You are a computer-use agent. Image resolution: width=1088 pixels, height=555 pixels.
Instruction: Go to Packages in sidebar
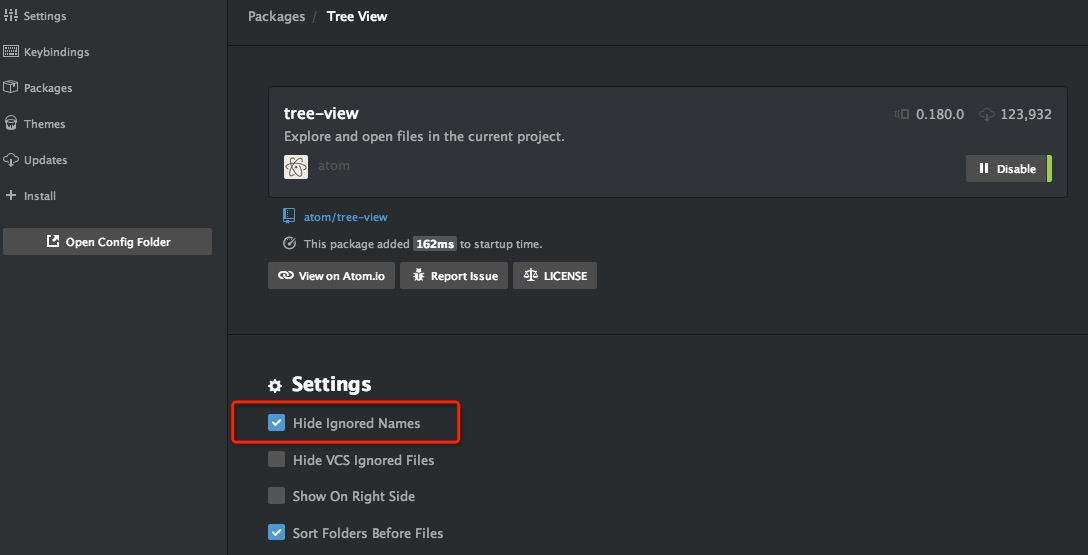click(37, 88)
